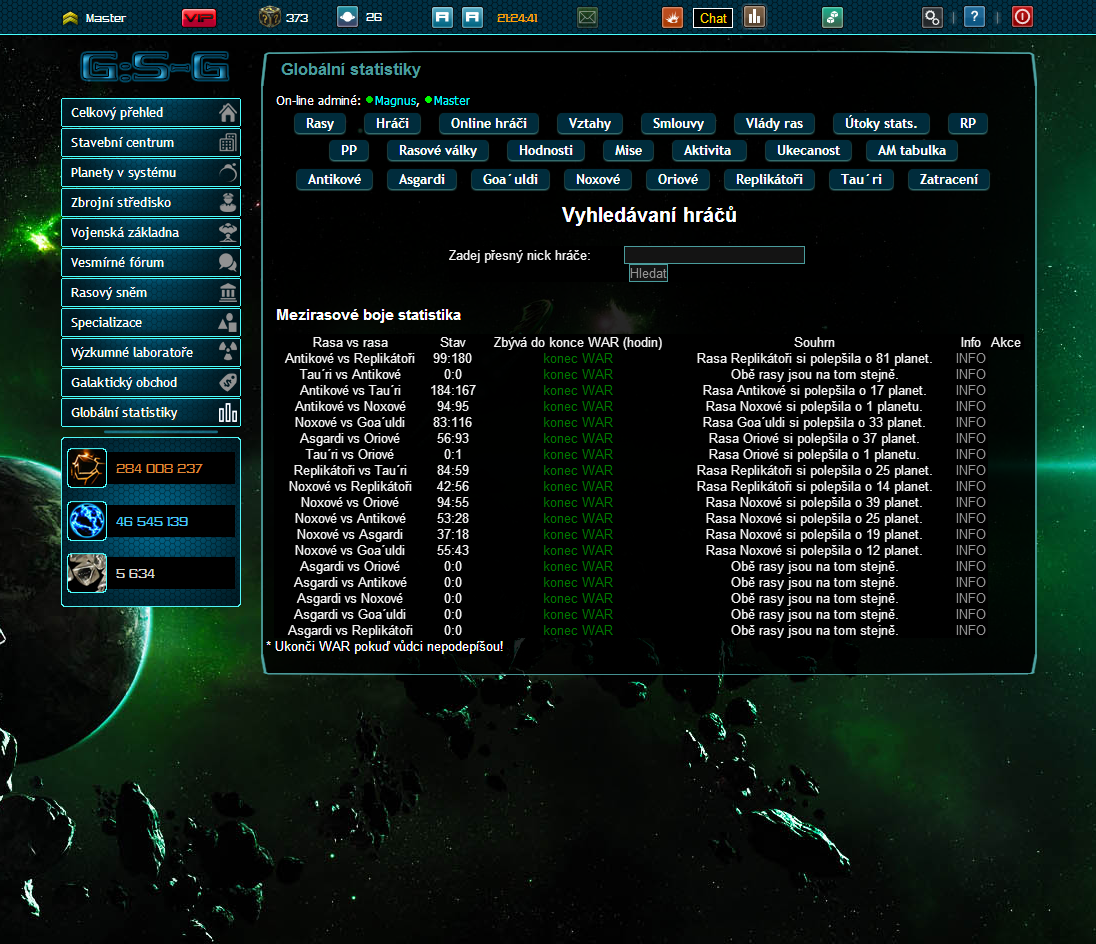The height and width of the screenshot is (944, 1096).
Task: Open Specializace menu item
Action: point(151,323)
